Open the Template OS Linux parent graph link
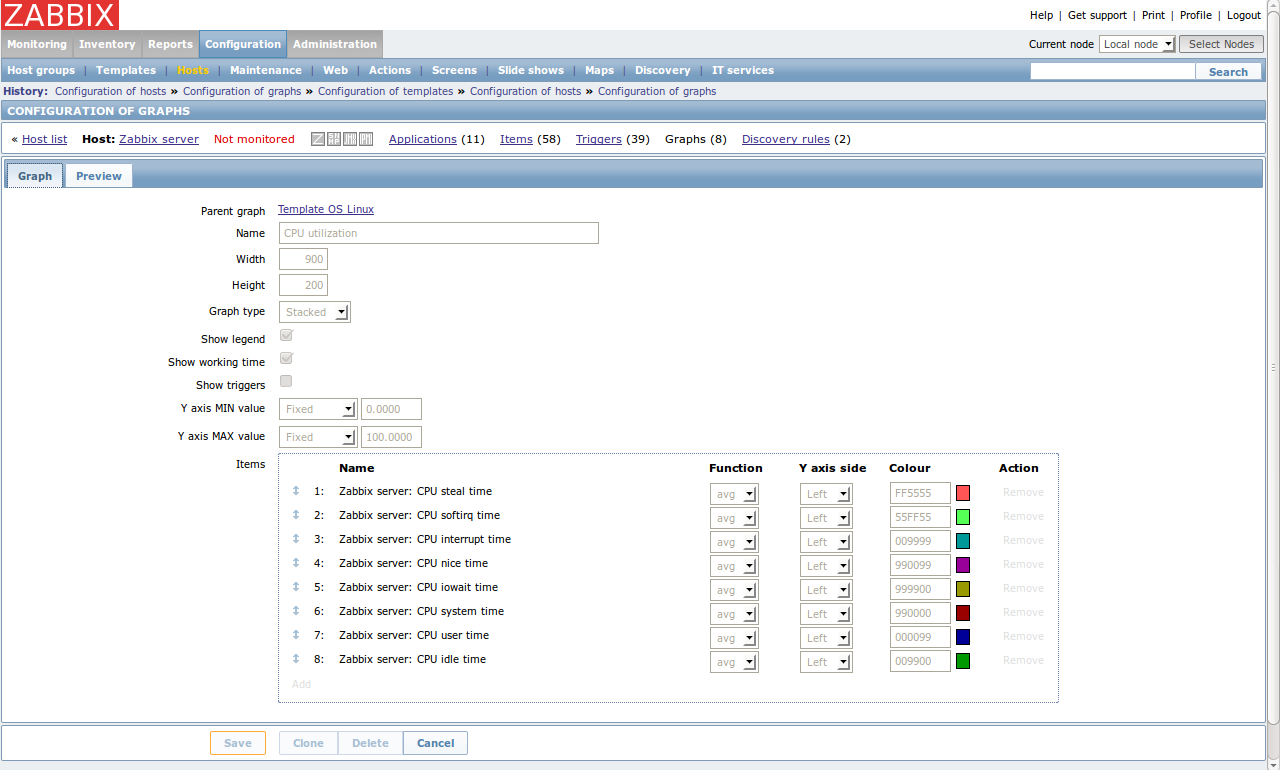This screenshot has height=770, width=1280. click(326, 209)
